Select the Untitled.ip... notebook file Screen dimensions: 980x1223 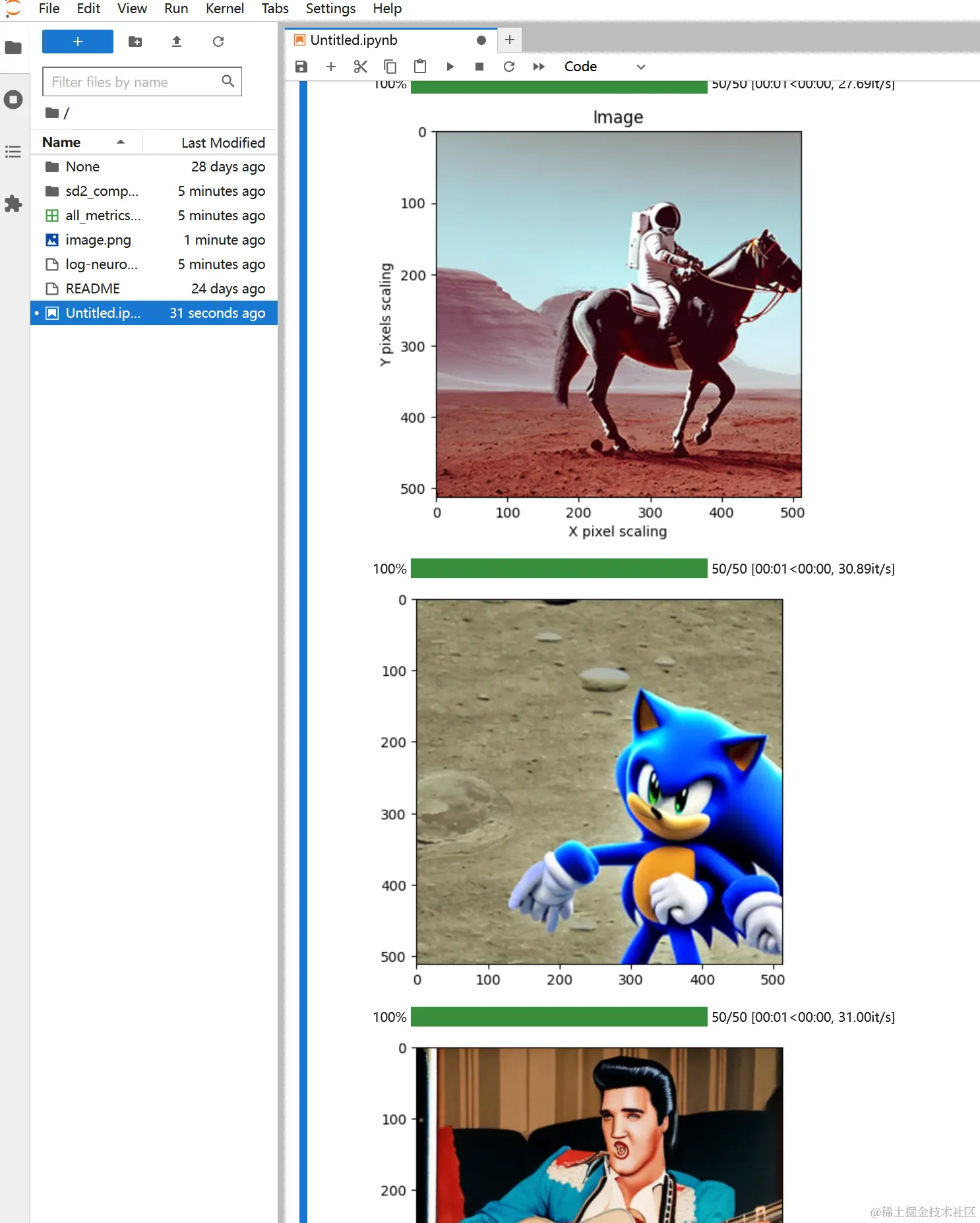click(154, 313)
